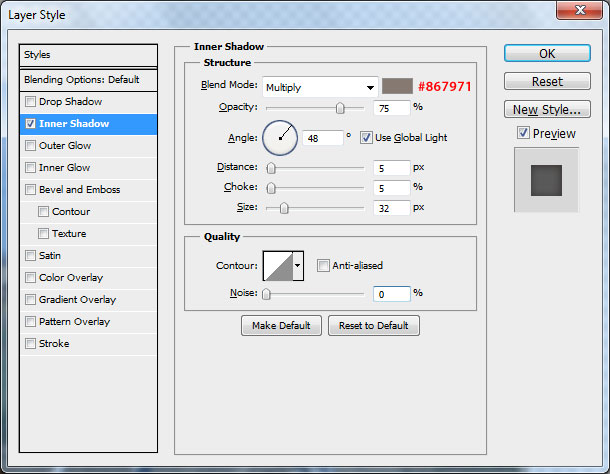Click the Reset to Default button
Viewport: 610px width, 474px height.
coord(373,325)
